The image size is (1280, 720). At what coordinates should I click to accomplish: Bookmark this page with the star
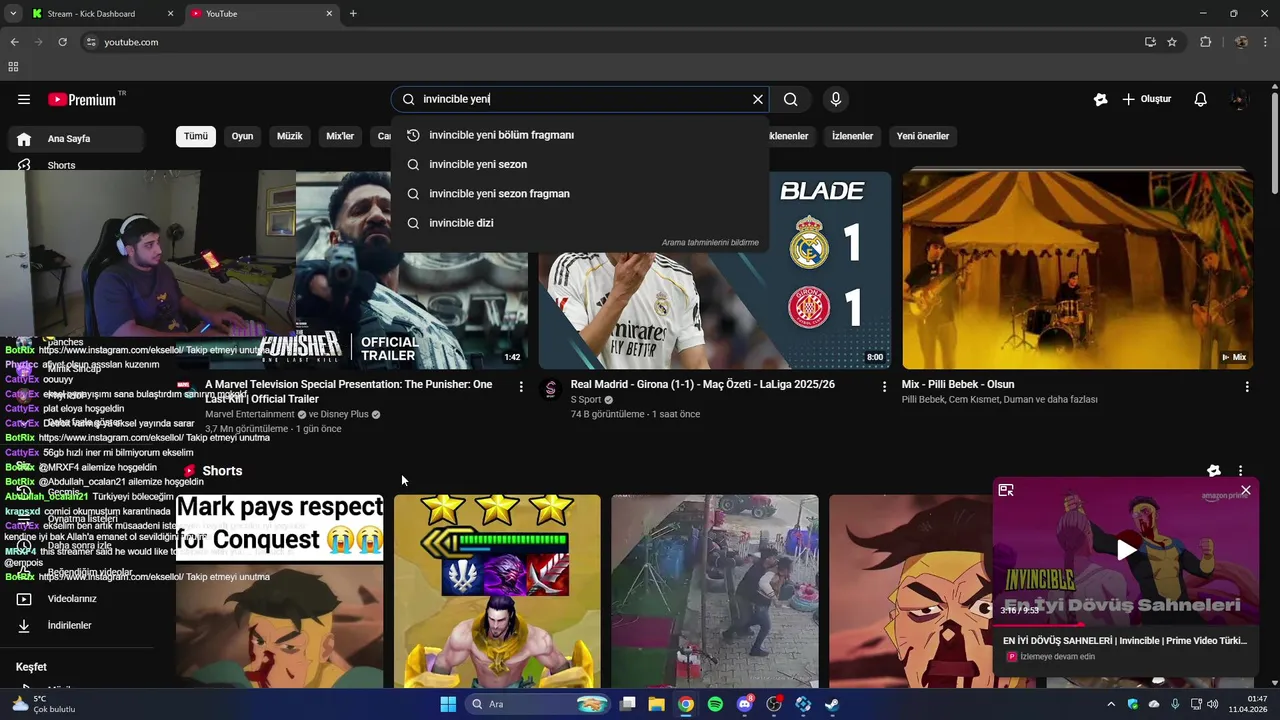(x=1172, y=42)
